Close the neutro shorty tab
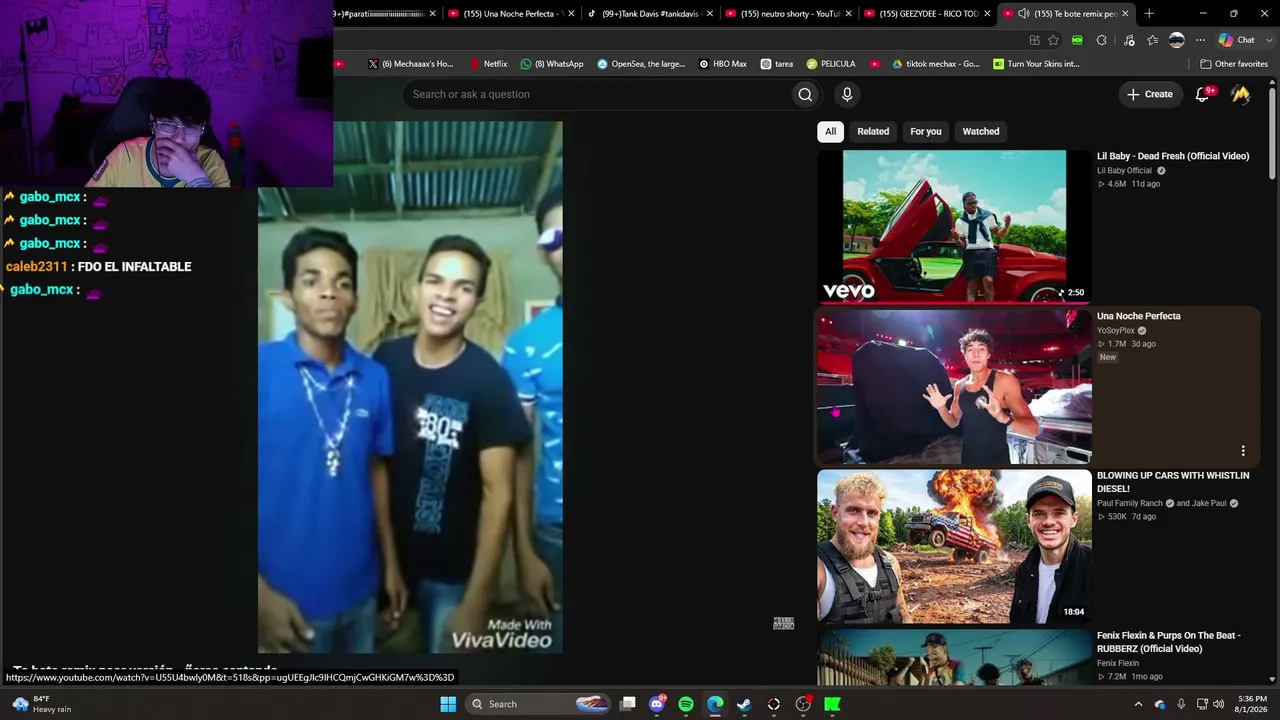 [x=848, y=13]
